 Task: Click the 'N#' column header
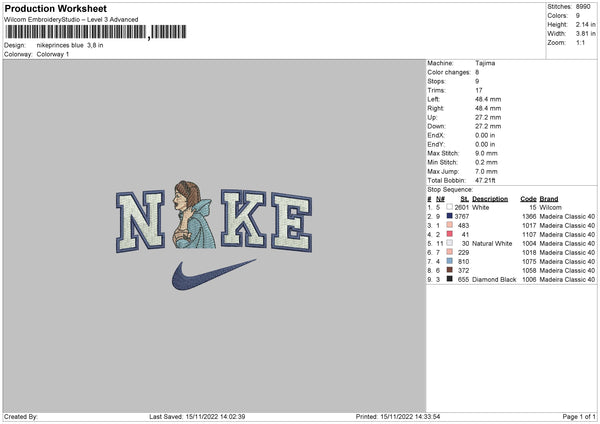(x=440, y=199)
